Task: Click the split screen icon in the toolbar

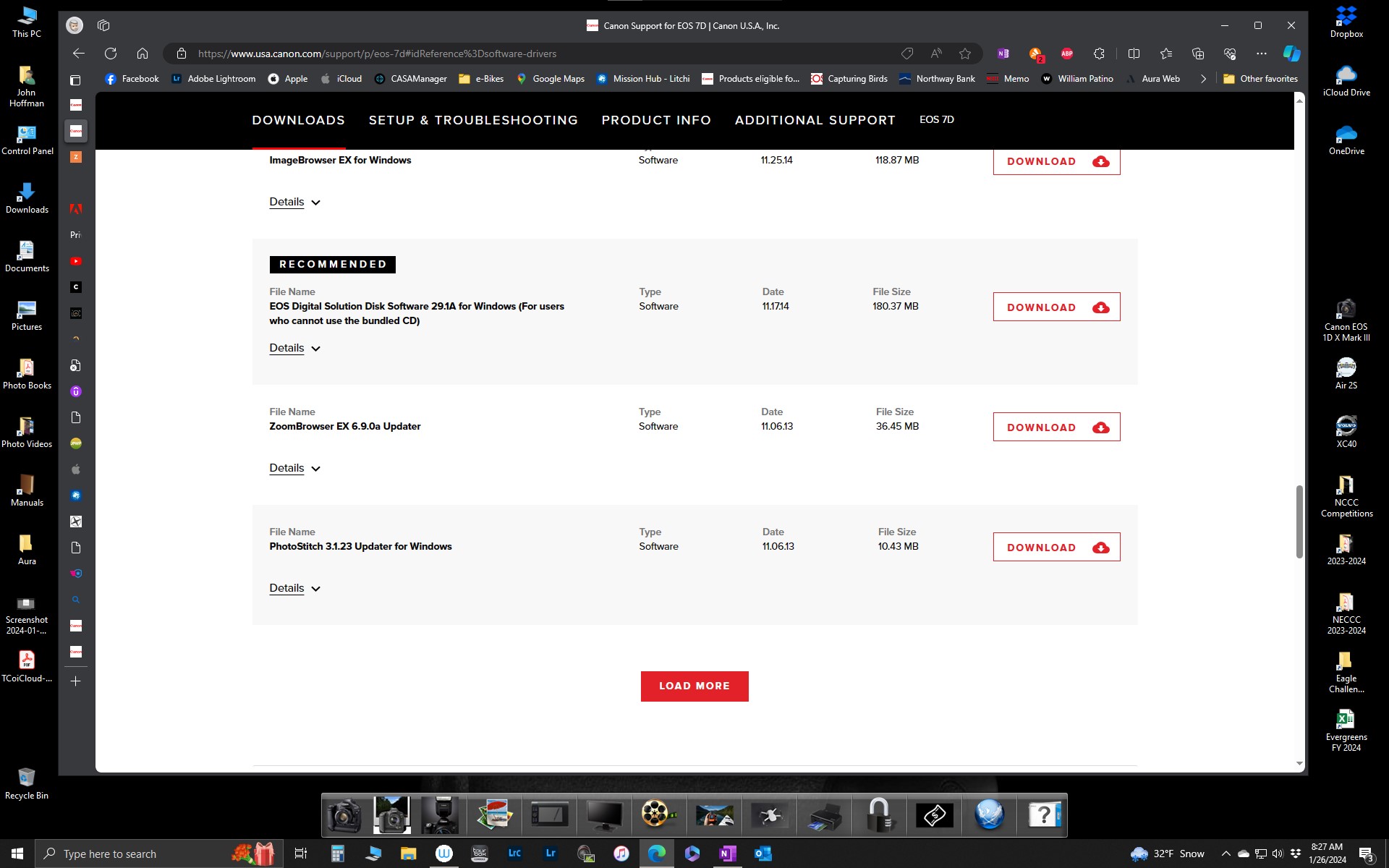Action: coord(1134,54)
